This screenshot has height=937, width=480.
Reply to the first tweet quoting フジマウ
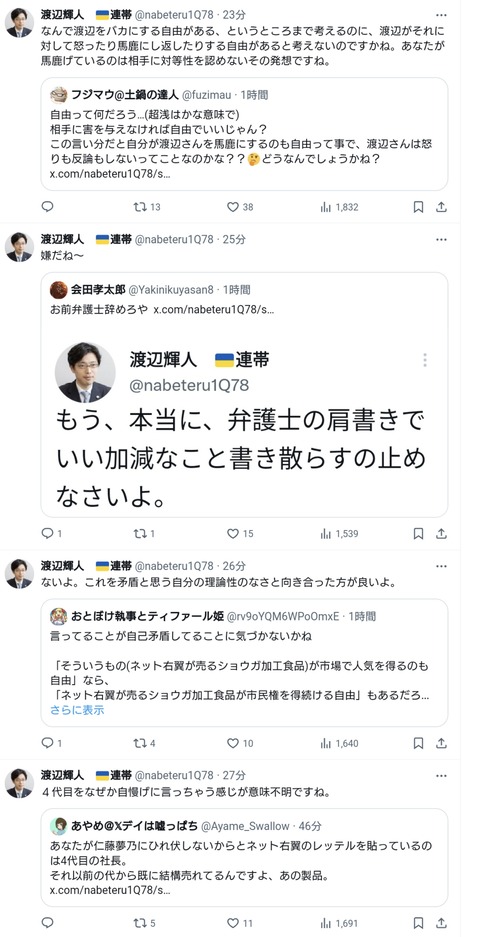pos(47,207)
